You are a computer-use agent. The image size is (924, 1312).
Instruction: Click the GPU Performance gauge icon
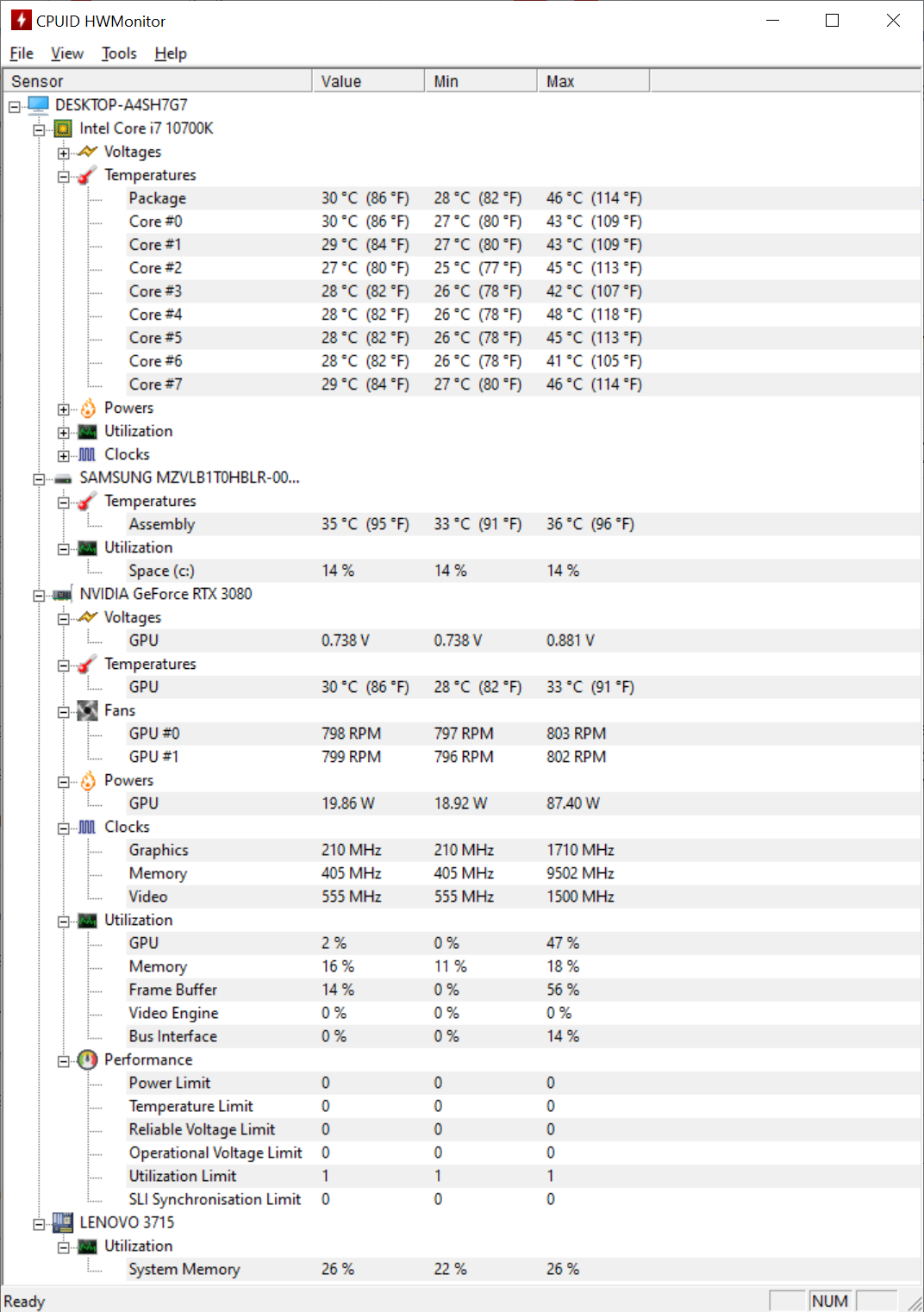click(87, 1059)
